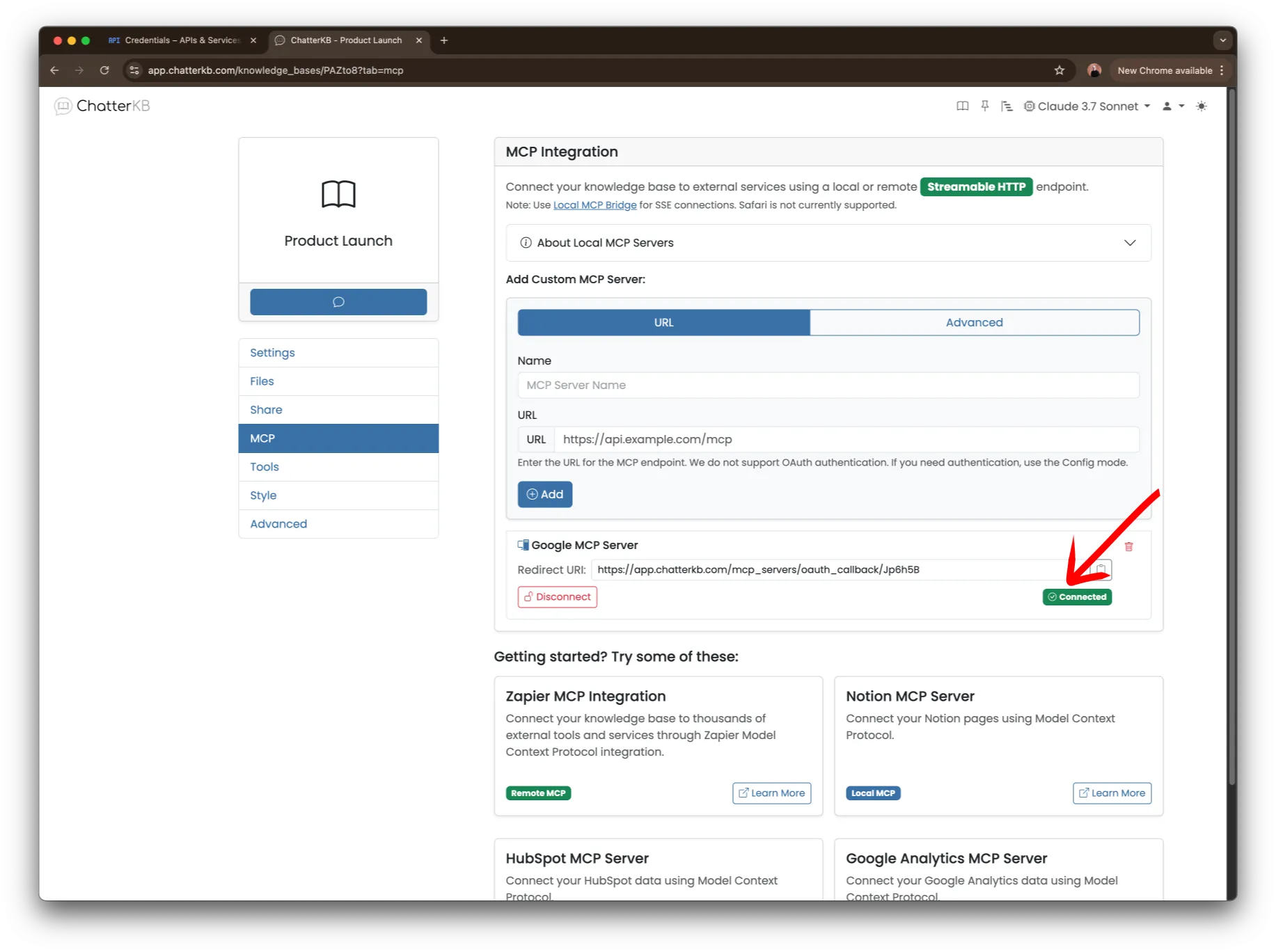Click the address bar URL
Image resolution: width=1276 pixels, height=952 pixels.
276,70
